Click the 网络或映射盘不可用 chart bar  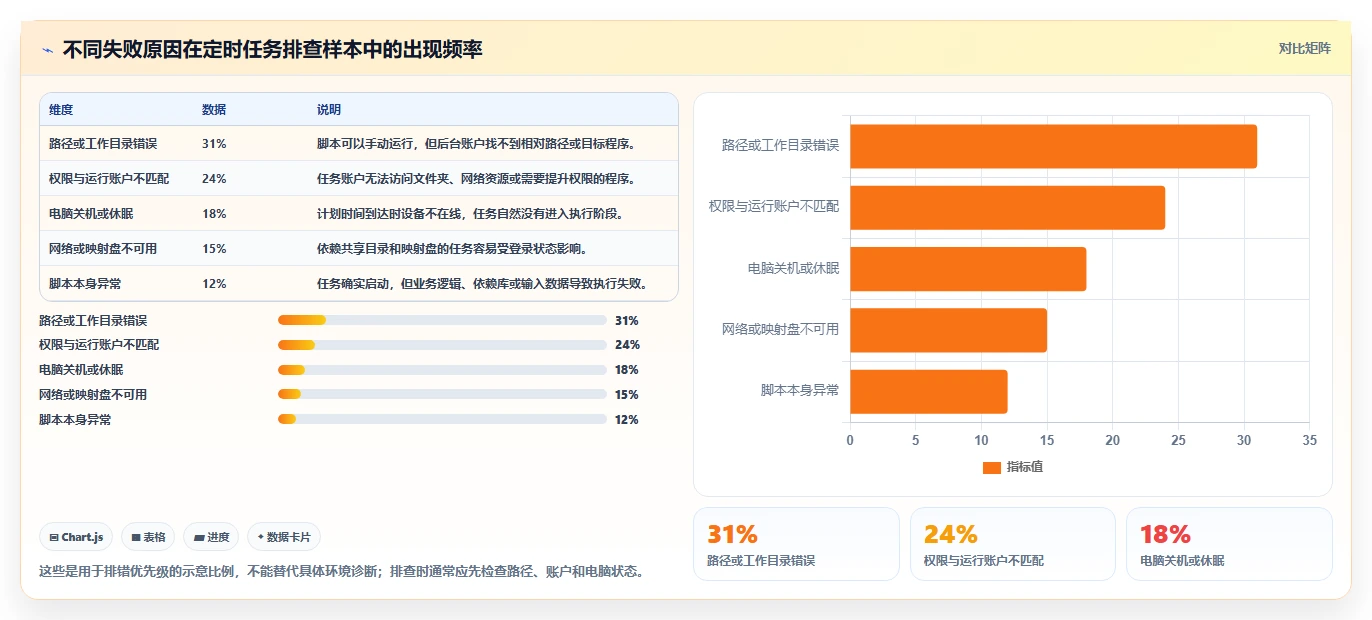(x=948, y=330)
